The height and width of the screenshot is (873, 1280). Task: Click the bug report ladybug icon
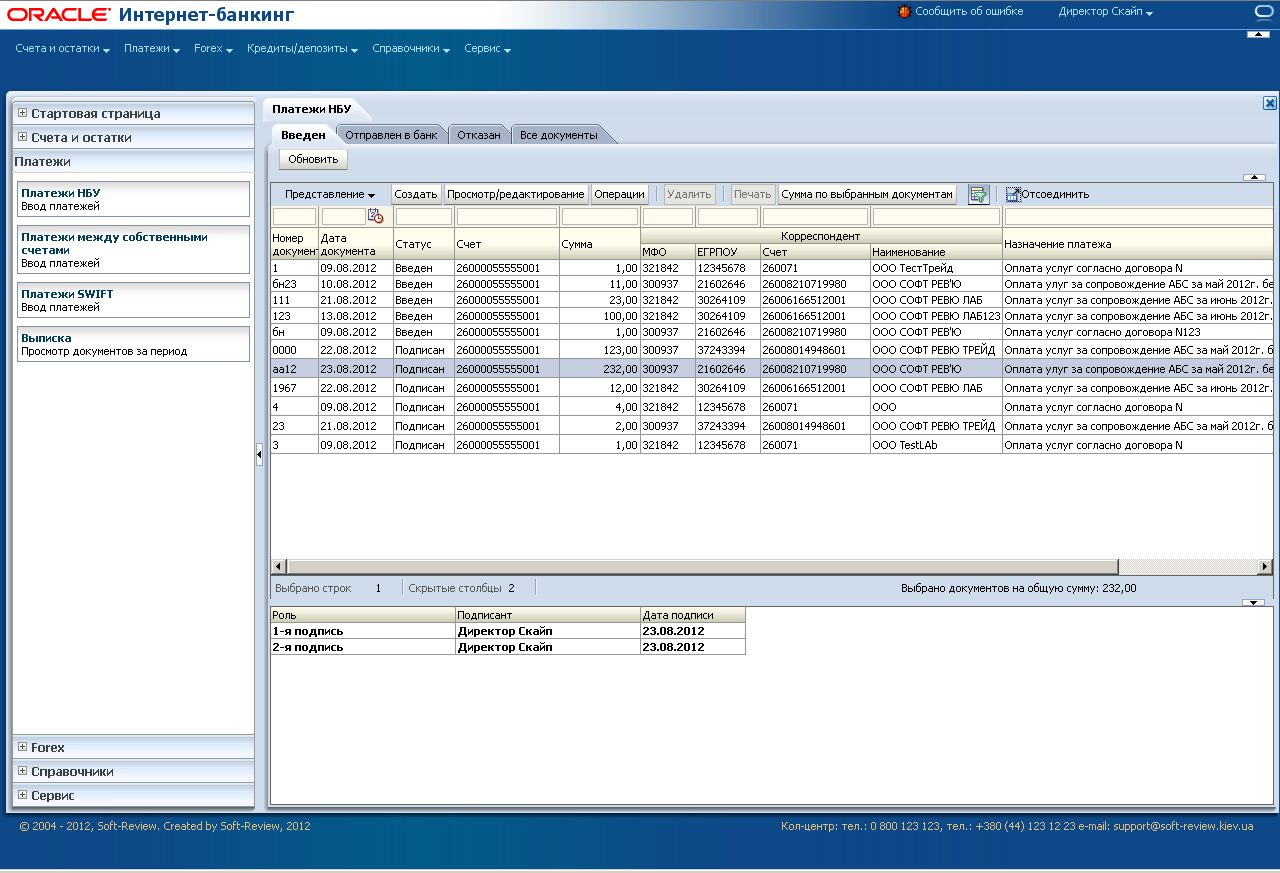[x=904, y=12]
